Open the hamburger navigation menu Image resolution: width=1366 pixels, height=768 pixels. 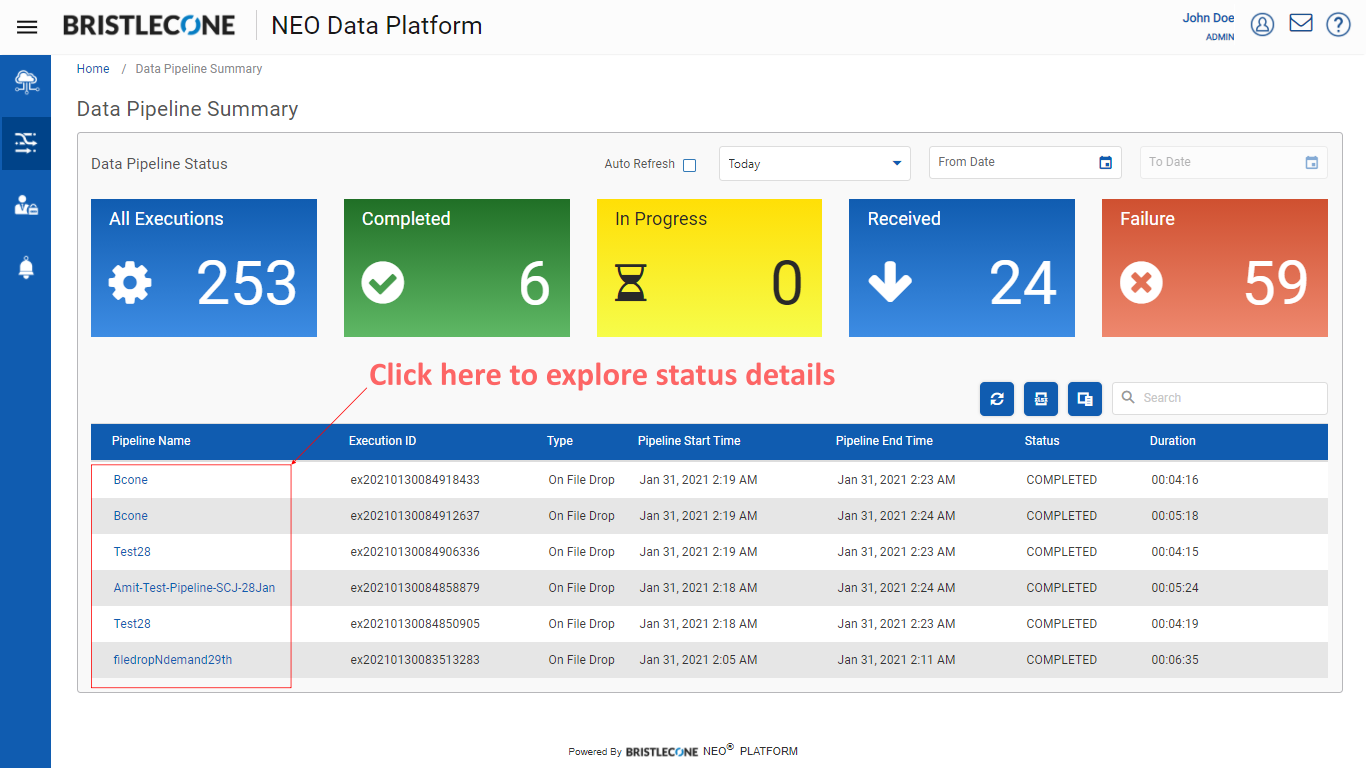click(x=27, y=27)
